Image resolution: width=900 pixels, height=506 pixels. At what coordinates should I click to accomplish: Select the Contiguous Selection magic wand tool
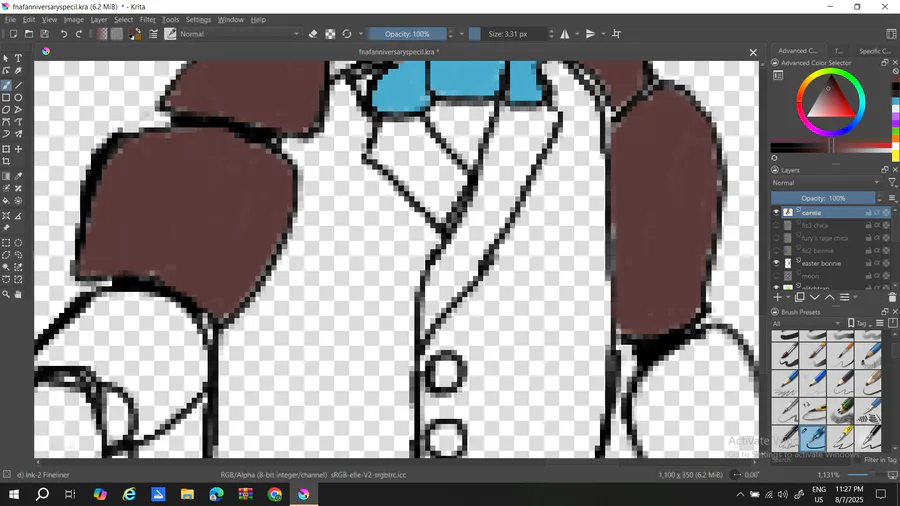6,267
